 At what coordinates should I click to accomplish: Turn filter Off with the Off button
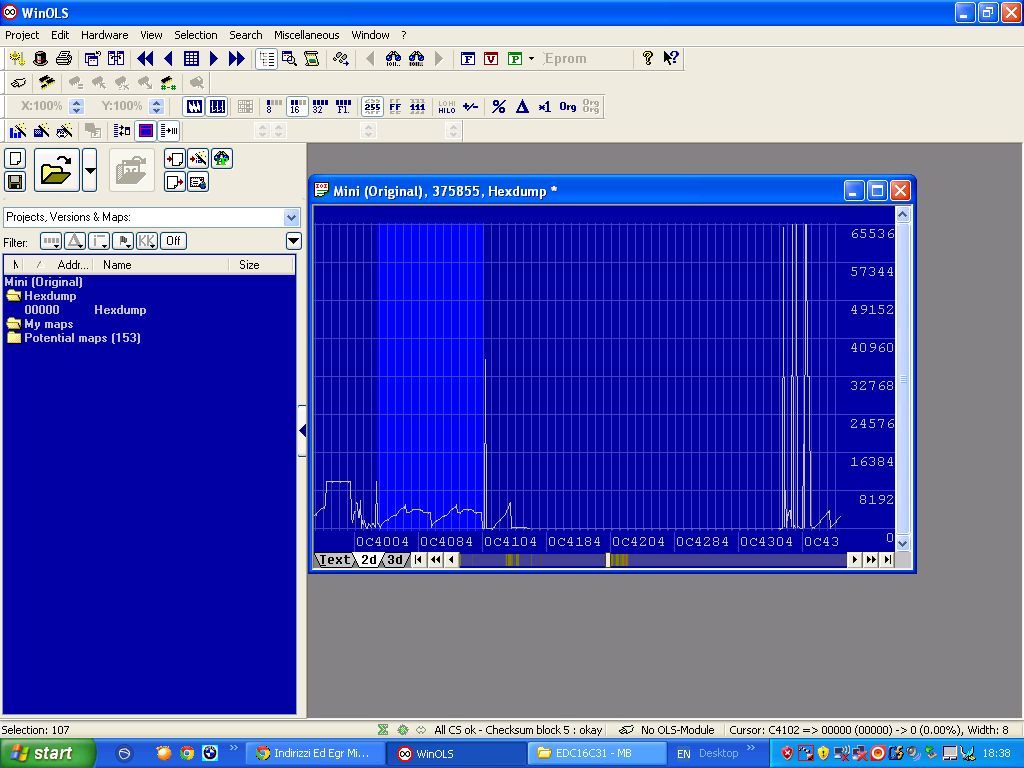point(173,242)
